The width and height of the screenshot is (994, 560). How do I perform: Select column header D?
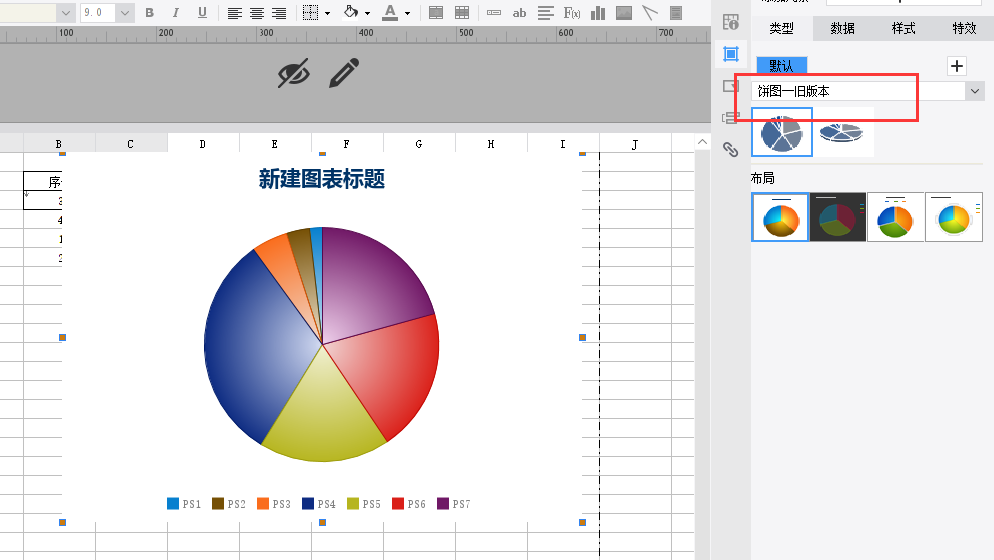coord(203,143)
